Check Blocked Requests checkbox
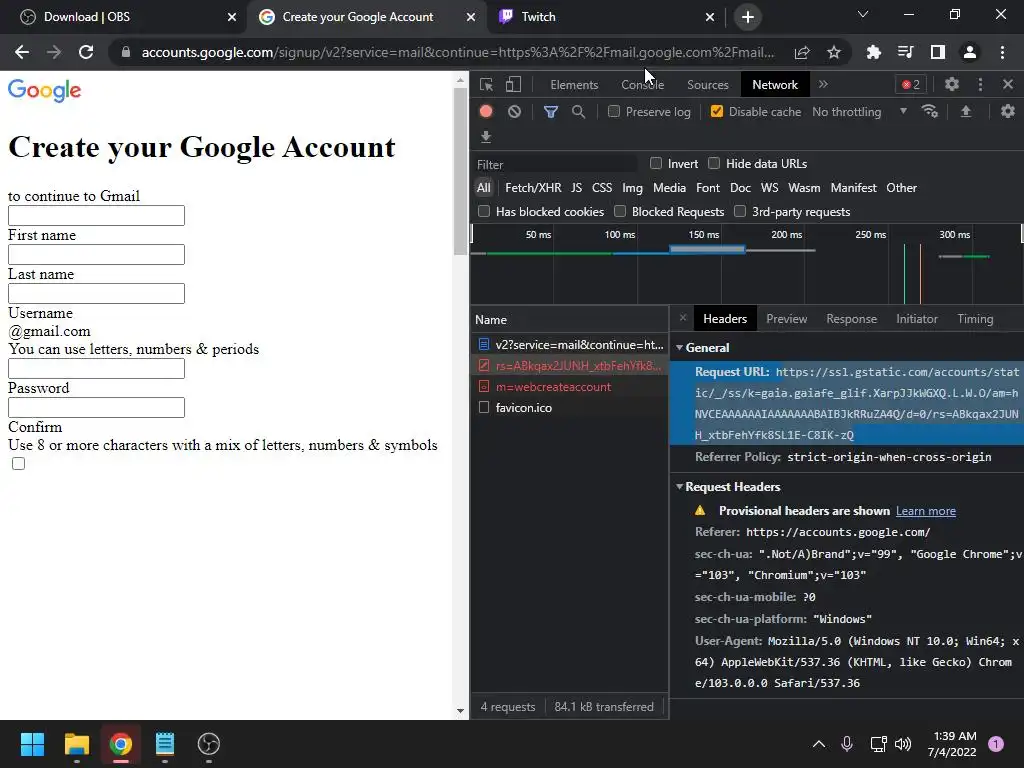The width and height of the screenshot is (1024, 768). click(x=620, y=211)
